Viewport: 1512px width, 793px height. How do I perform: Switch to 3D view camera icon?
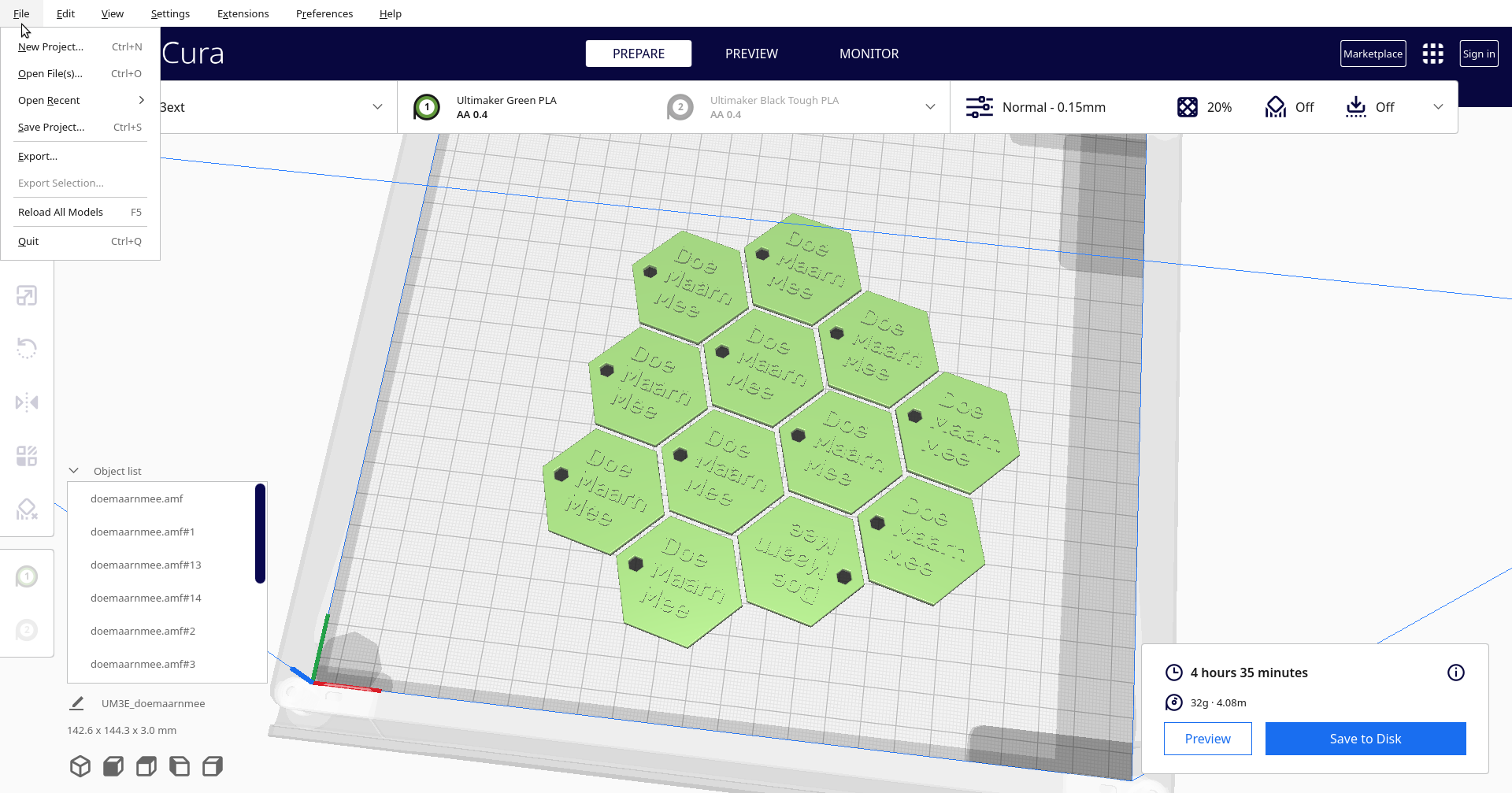click(80, 766)
